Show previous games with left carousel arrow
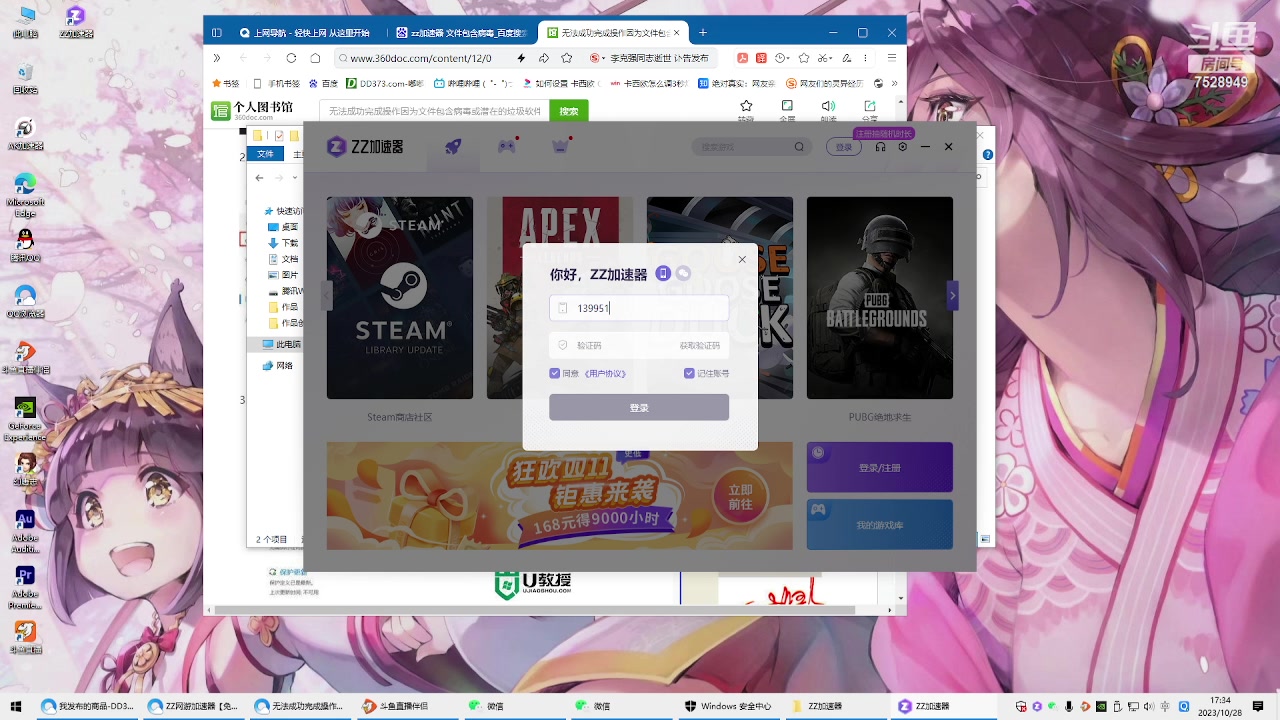Image resolution: width=1280 pixels, height=720 pixels. 326,295
